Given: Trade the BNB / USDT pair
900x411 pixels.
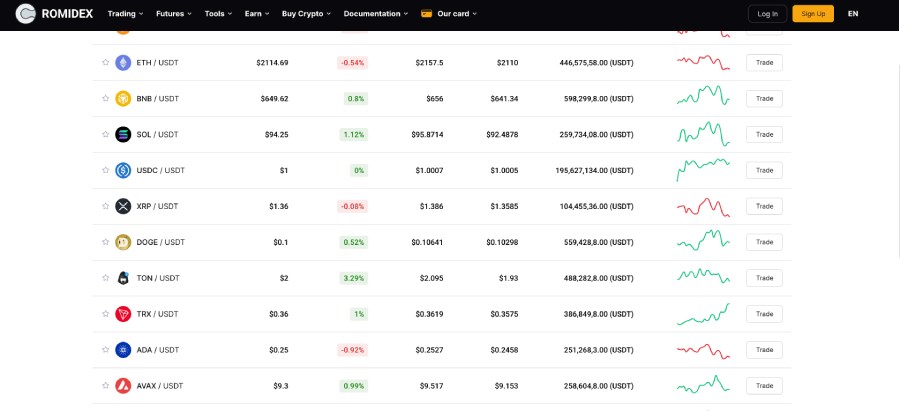Looking at the screenshot, I should pyautogui.click(x=764, y=99).
